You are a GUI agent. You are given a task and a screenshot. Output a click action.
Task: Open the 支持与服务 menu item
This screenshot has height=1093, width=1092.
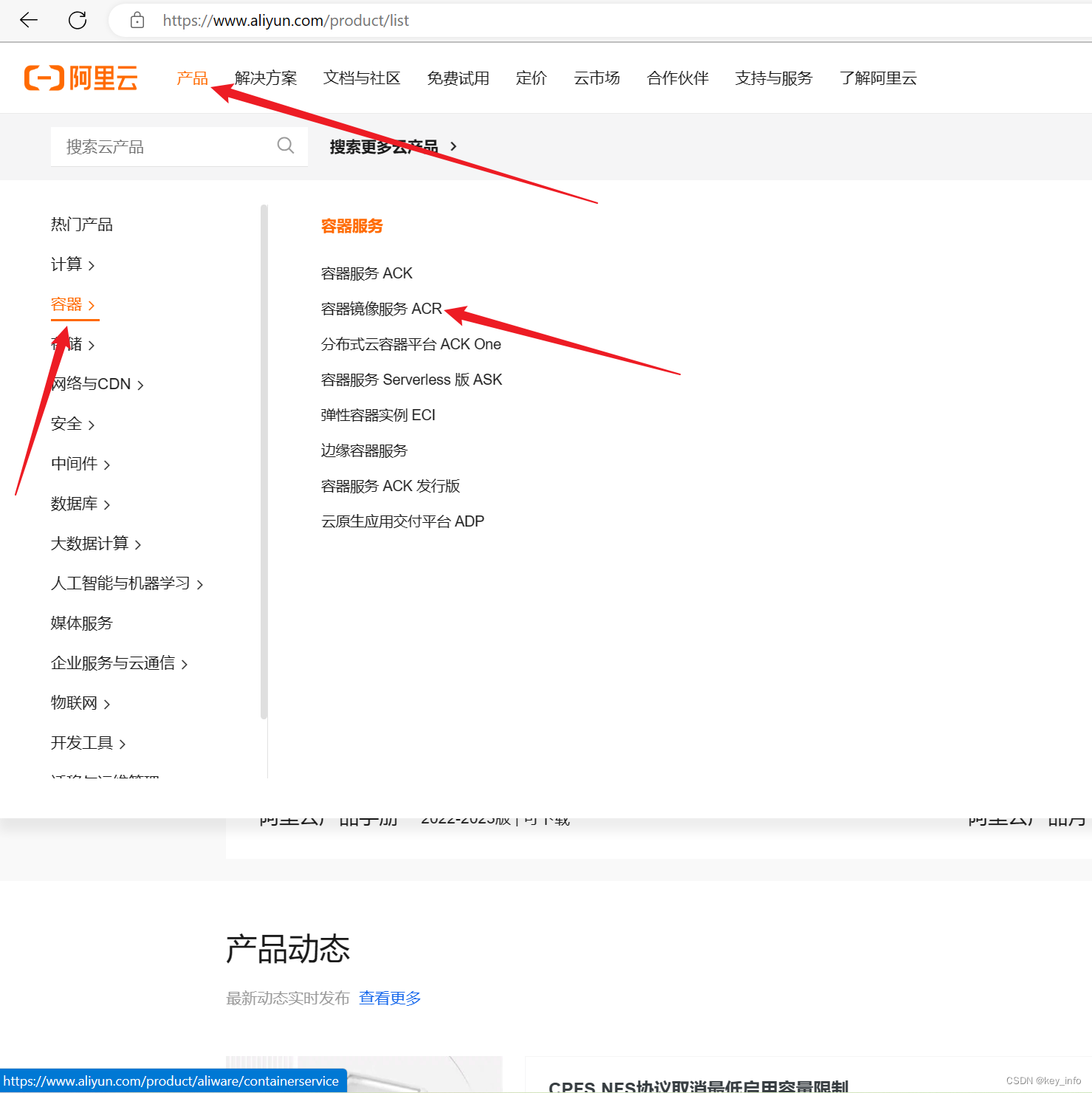coord(774,78)
